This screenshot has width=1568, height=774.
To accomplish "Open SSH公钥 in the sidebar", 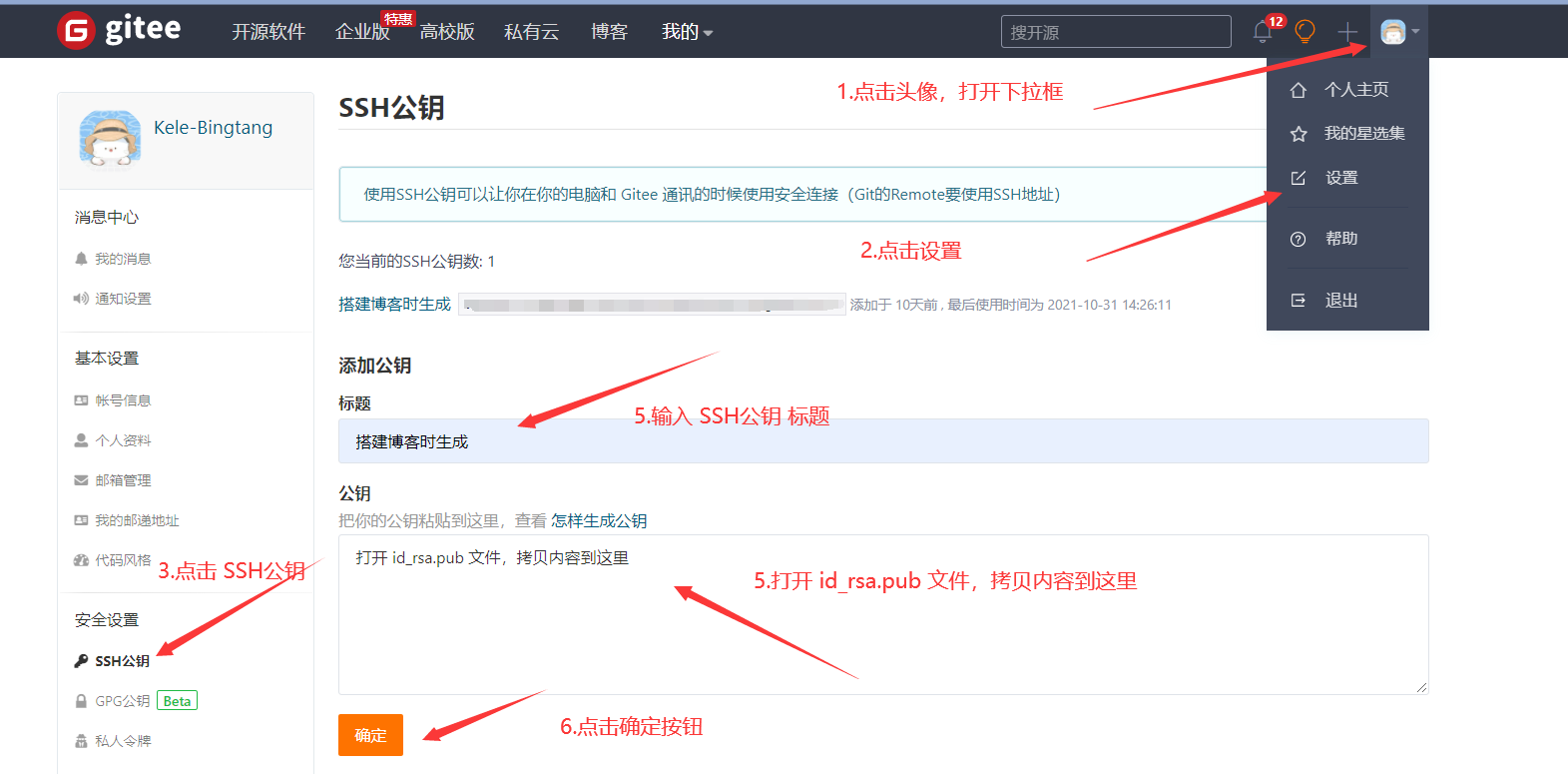I will 122,661.
